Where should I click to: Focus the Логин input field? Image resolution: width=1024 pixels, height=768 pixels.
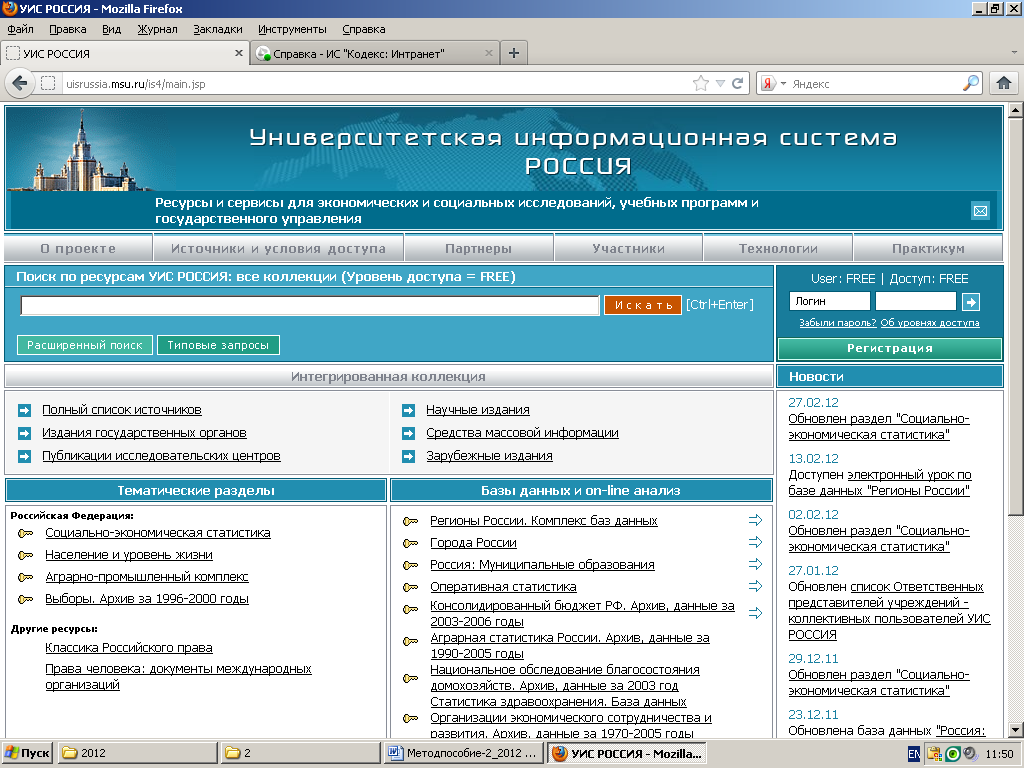coord(829,301)
